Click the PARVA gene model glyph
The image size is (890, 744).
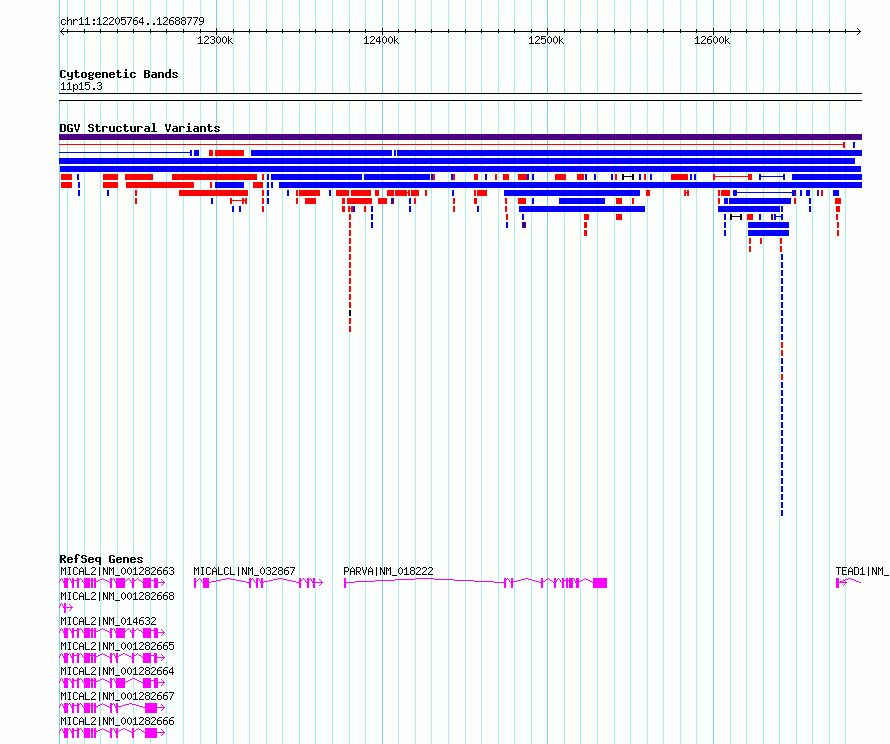click(476, 583)
